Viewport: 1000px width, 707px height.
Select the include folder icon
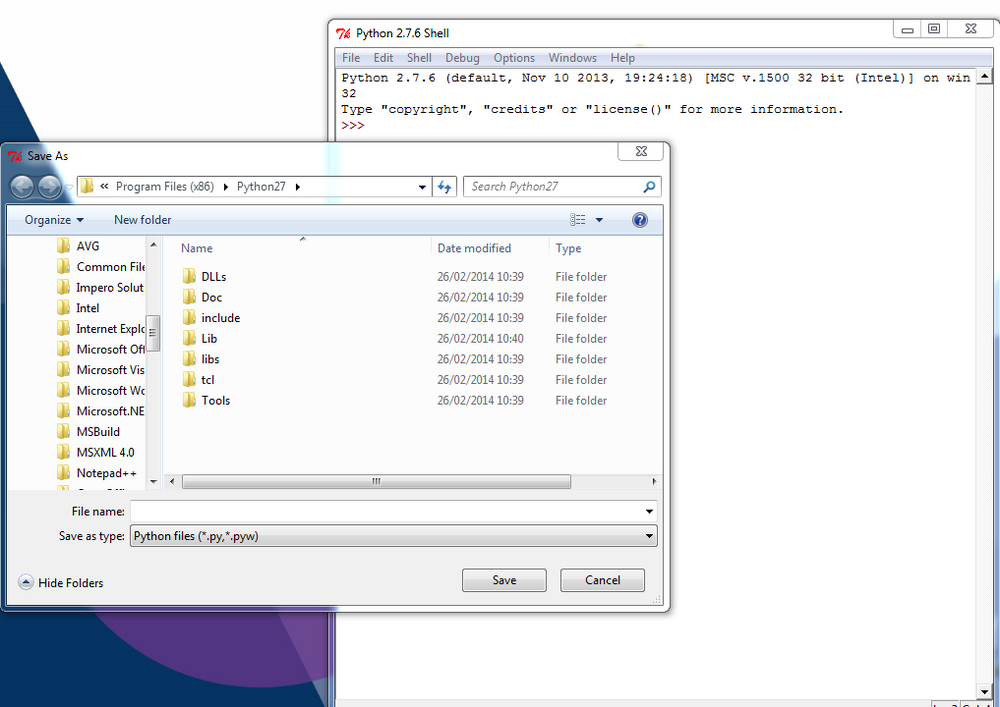tap(189, 317)
